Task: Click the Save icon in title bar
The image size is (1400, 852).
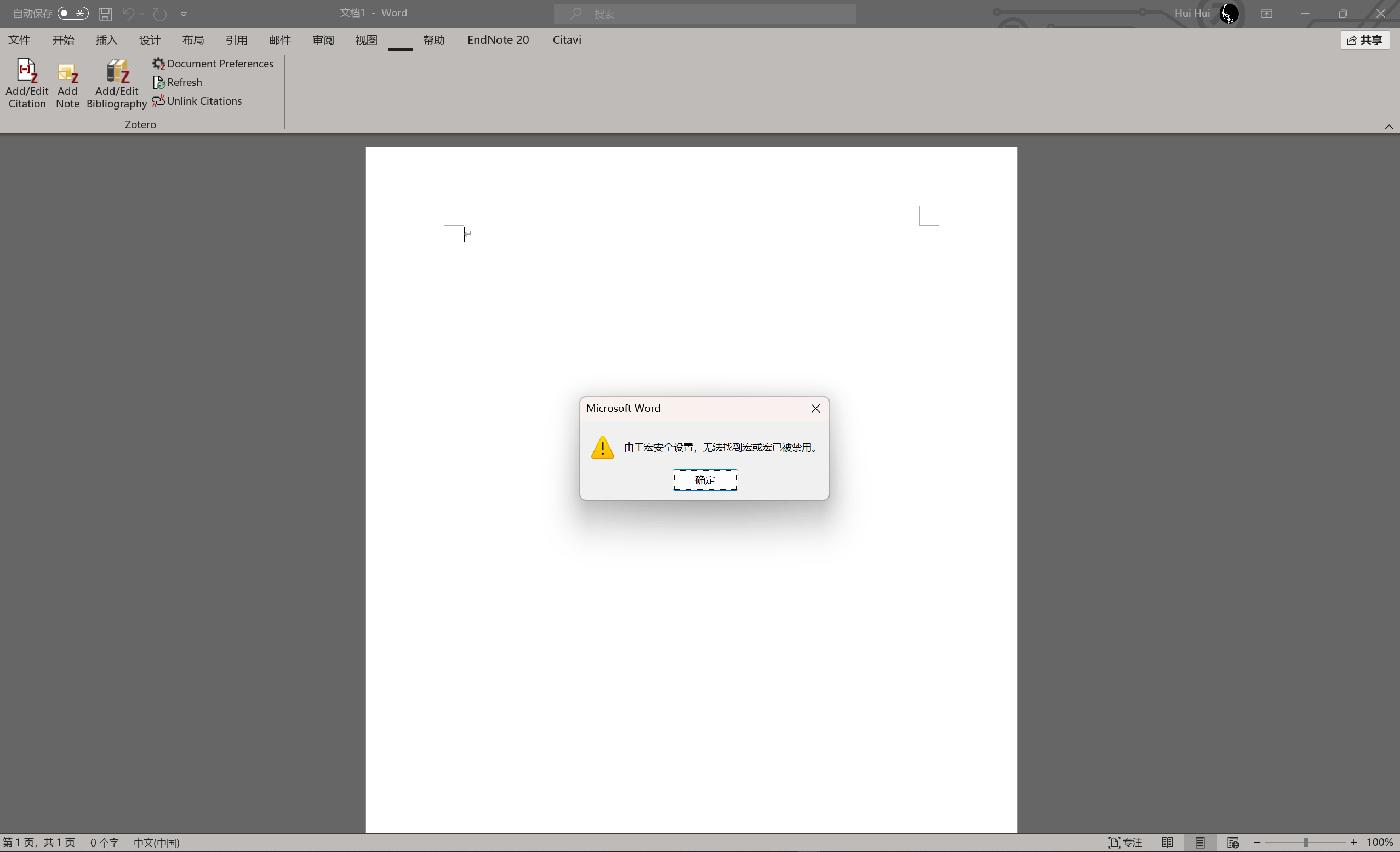Action: tap(105, 14)
